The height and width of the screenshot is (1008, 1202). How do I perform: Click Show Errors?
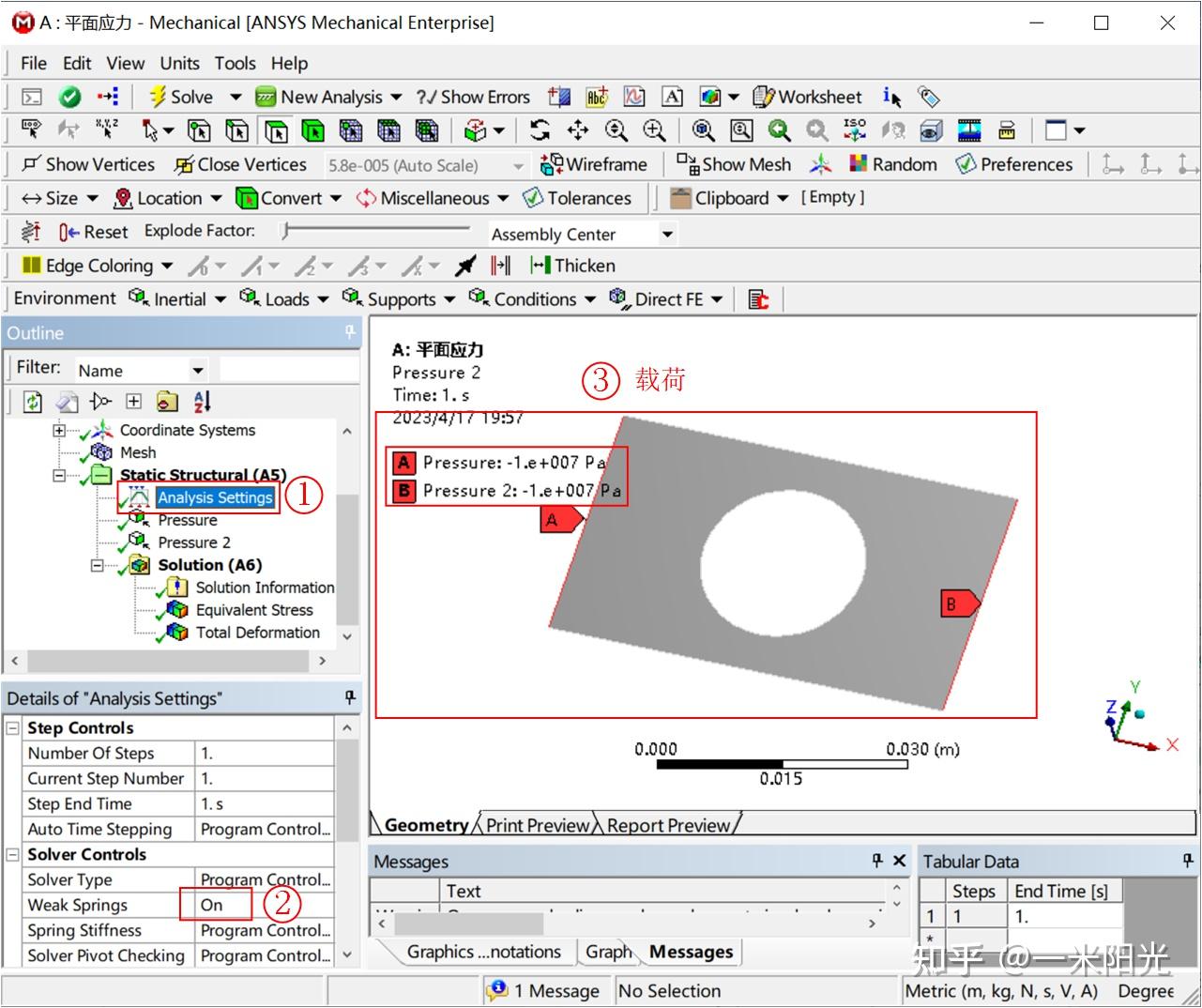tap(474, 97)
